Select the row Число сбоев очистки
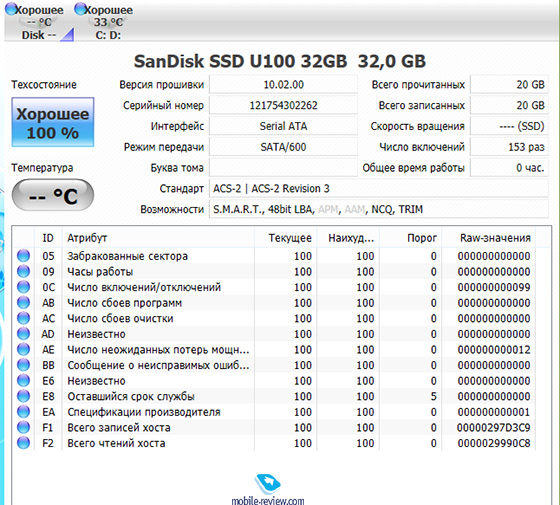The width and height of the screenshot is (560, 505). [x=274, y=318]
